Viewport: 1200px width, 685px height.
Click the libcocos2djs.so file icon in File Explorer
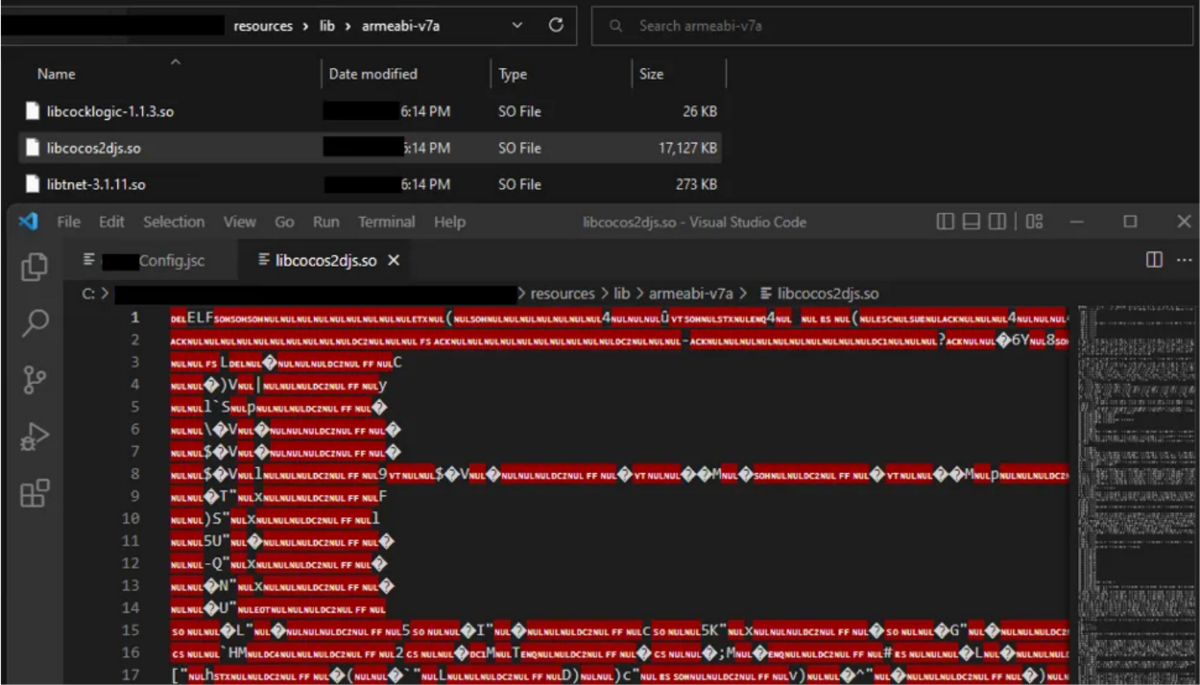(32, 148)
